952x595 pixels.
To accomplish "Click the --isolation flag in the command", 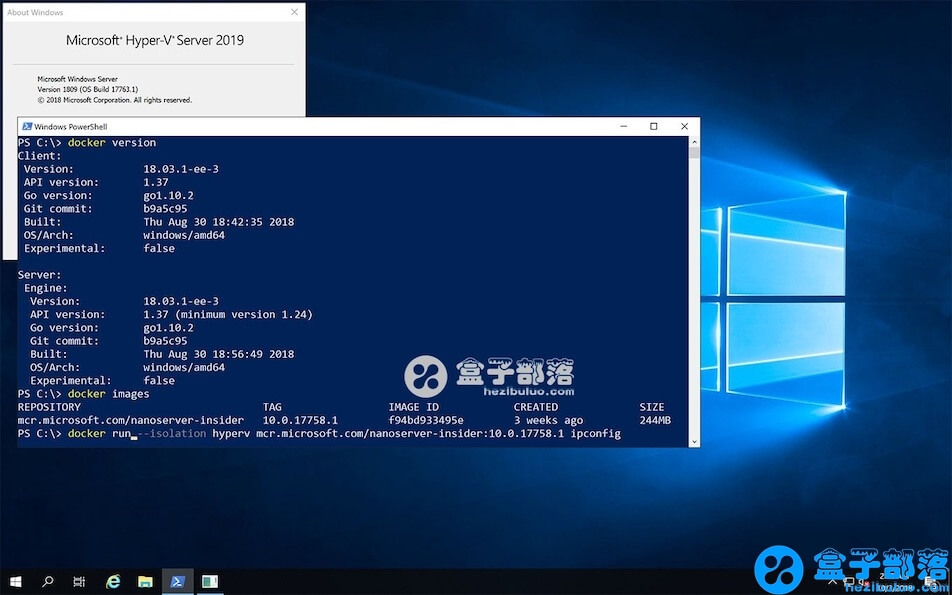I will coord(172,434).
